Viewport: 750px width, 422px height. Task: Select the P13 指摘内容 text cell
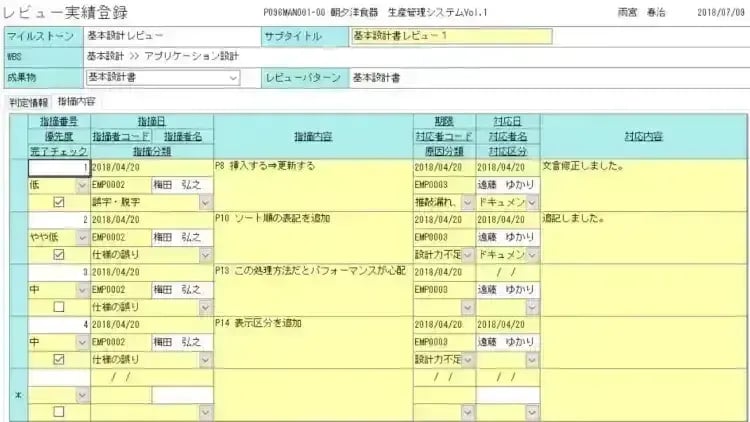click(311, 289)
